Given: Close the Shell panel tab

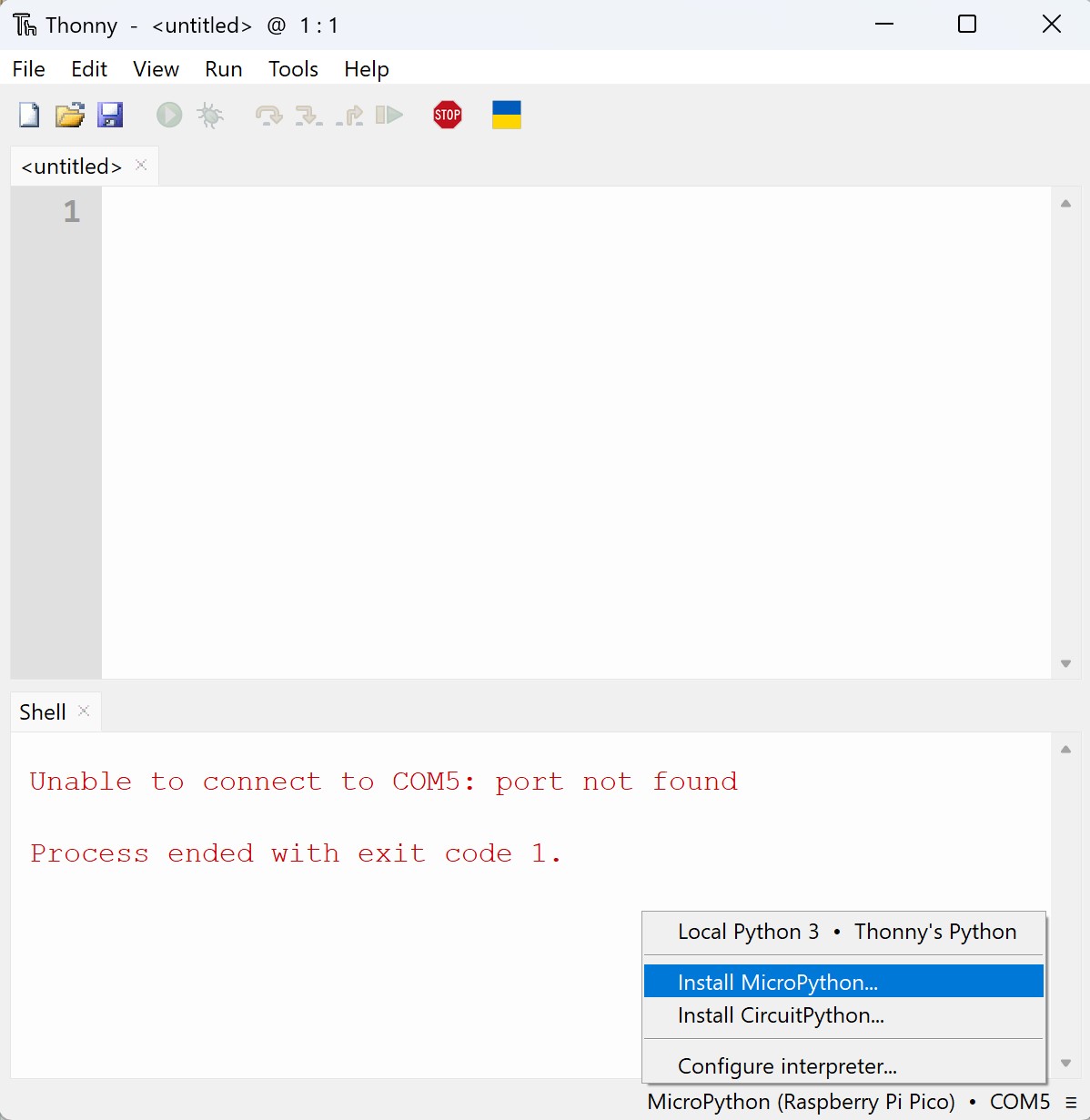Looking at the screenshot, I should (x=84, y=711).
